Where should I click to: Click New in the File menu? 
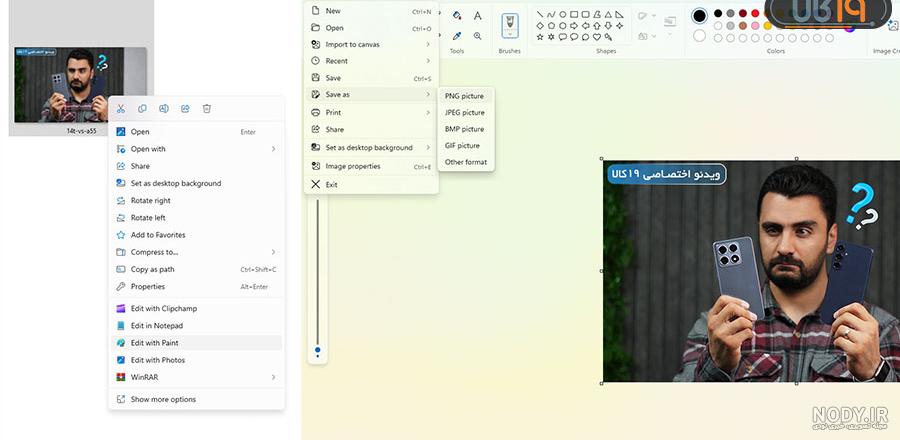tap(371, 11)
